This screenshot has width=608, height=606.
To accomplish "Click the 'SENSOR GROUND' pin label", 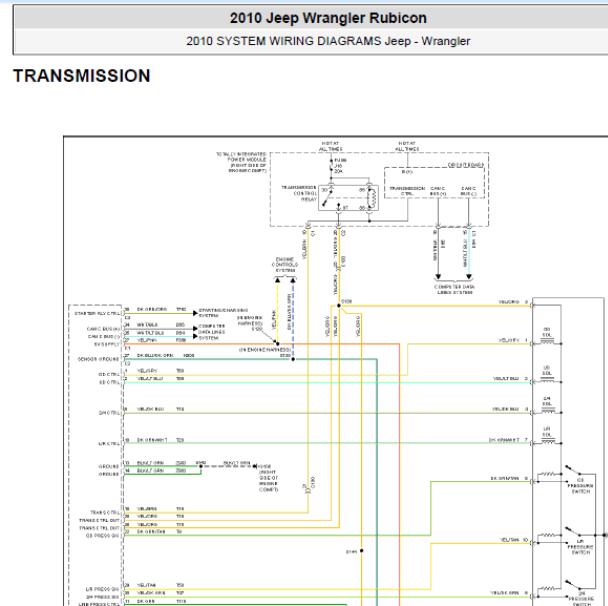I will click(x=99, y=359).
